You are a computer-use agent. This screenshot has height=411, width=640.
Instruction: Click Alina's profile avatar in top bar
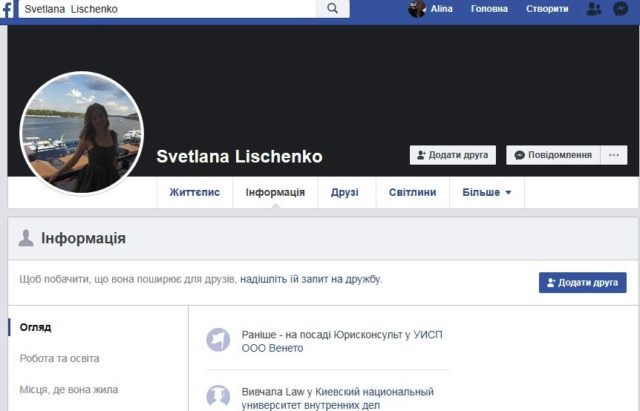417,9
